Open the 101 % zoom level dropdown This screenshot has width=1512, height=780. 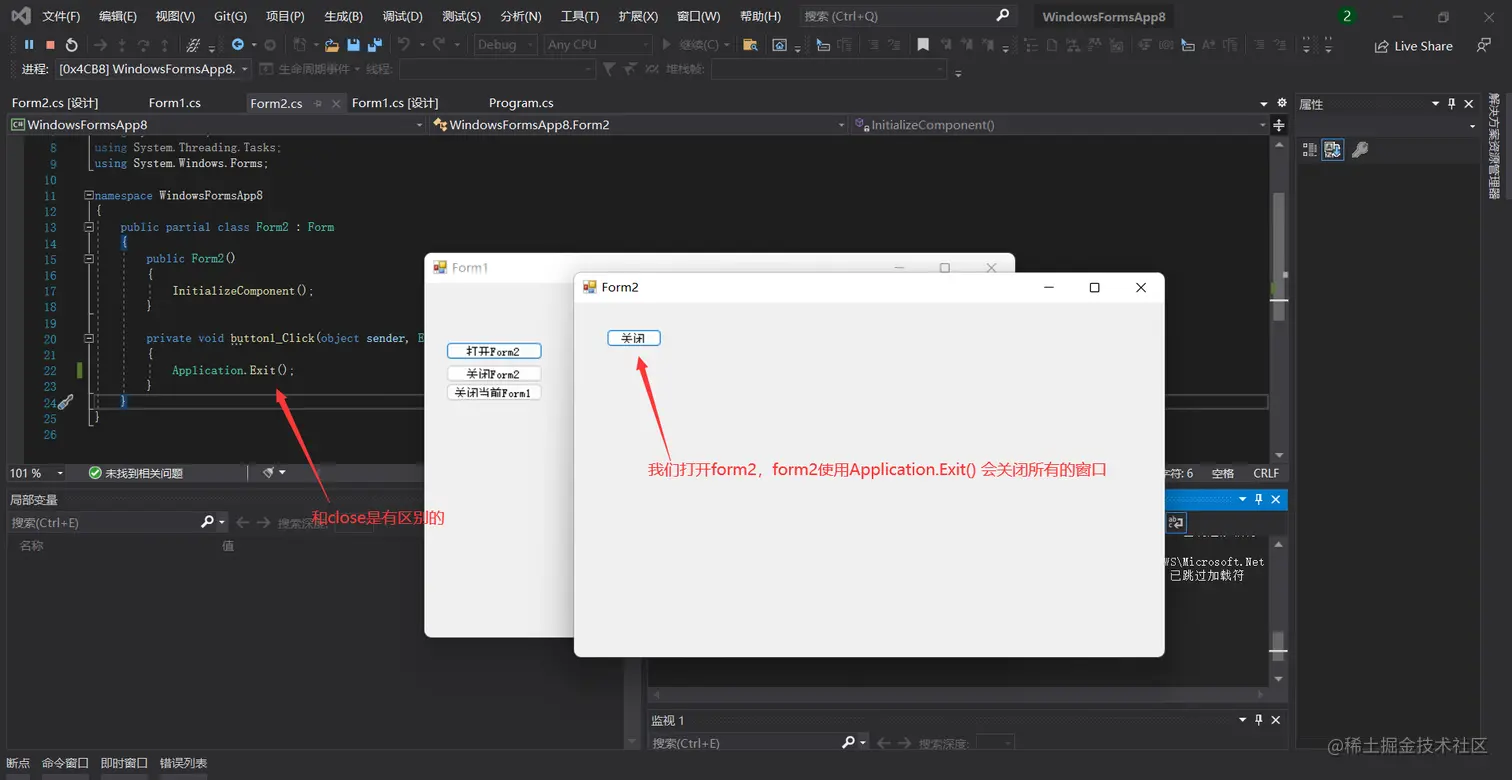[x=37, y=473]
